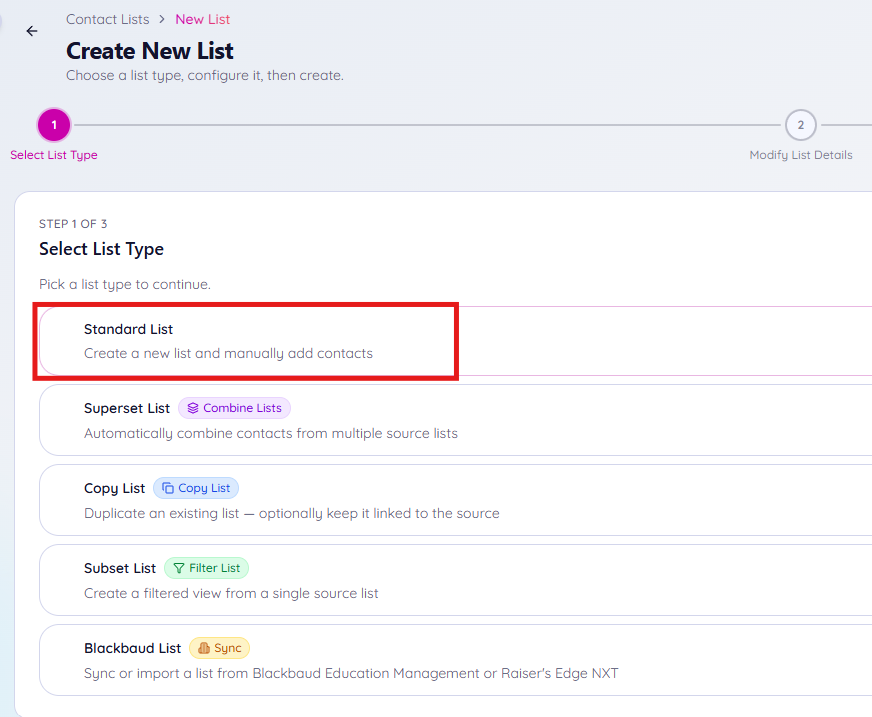The image size is (872, 717).
Task: Click the blue Copy List badge label
Action: 204,488
